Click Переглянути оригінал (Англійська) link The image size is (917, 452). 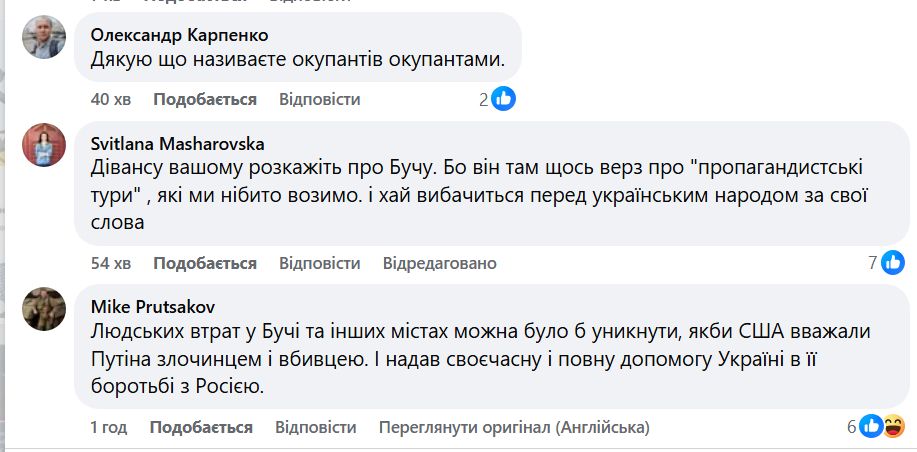point(514,427)
